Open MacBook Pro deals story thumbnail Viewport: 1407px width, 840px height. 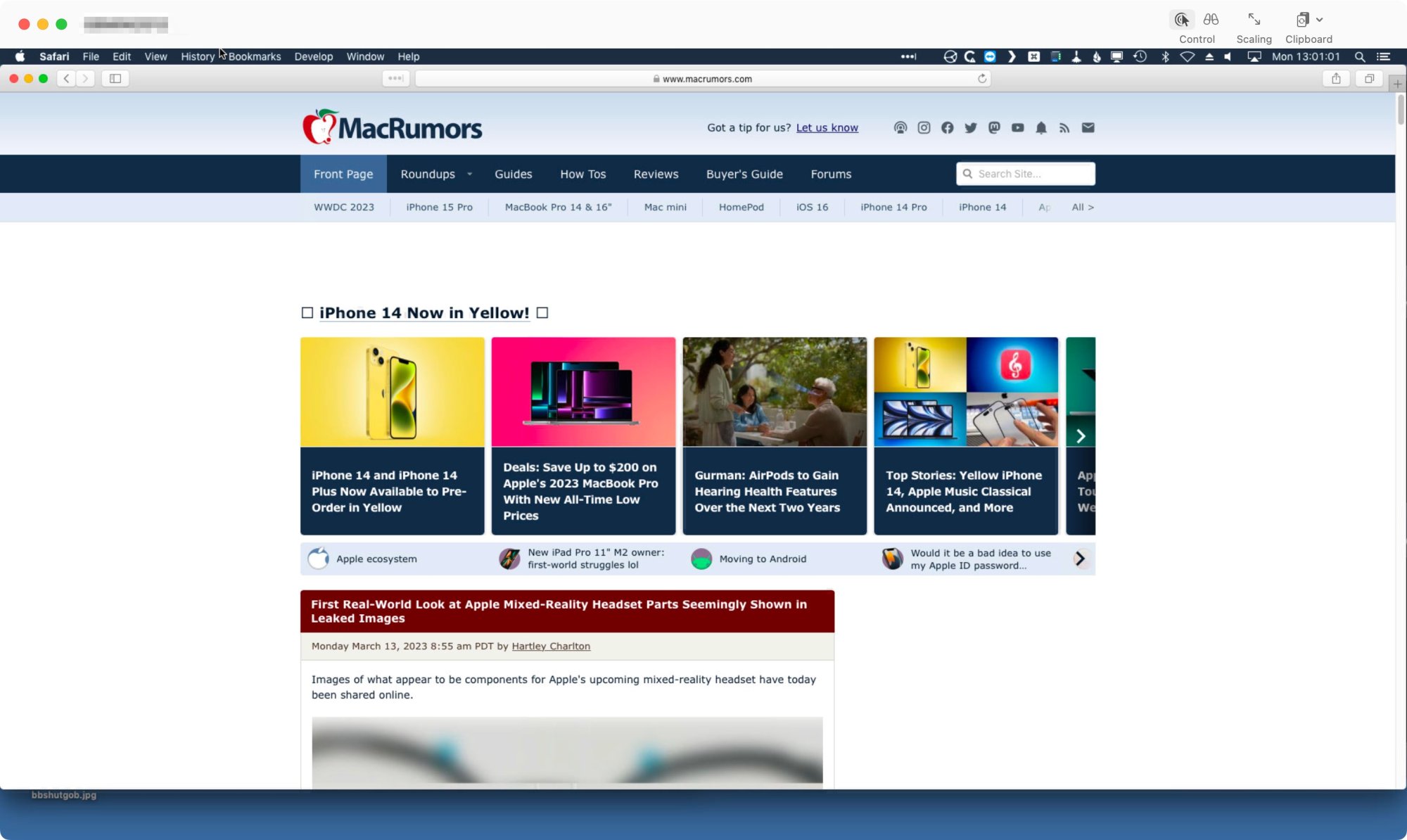pyautogui.click(x=583, y=392)
